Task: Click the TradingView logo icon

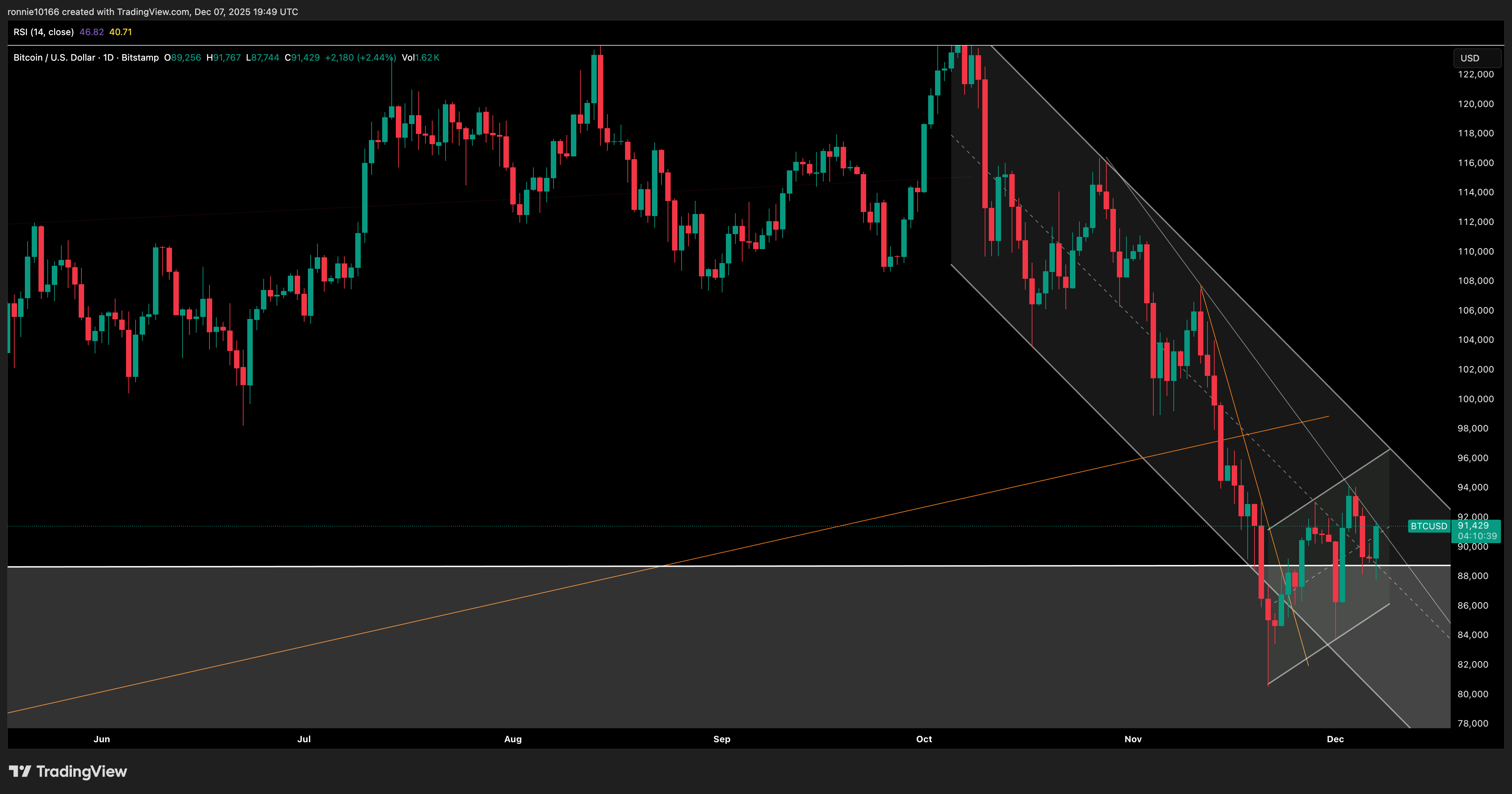Action: click(20, 771)
